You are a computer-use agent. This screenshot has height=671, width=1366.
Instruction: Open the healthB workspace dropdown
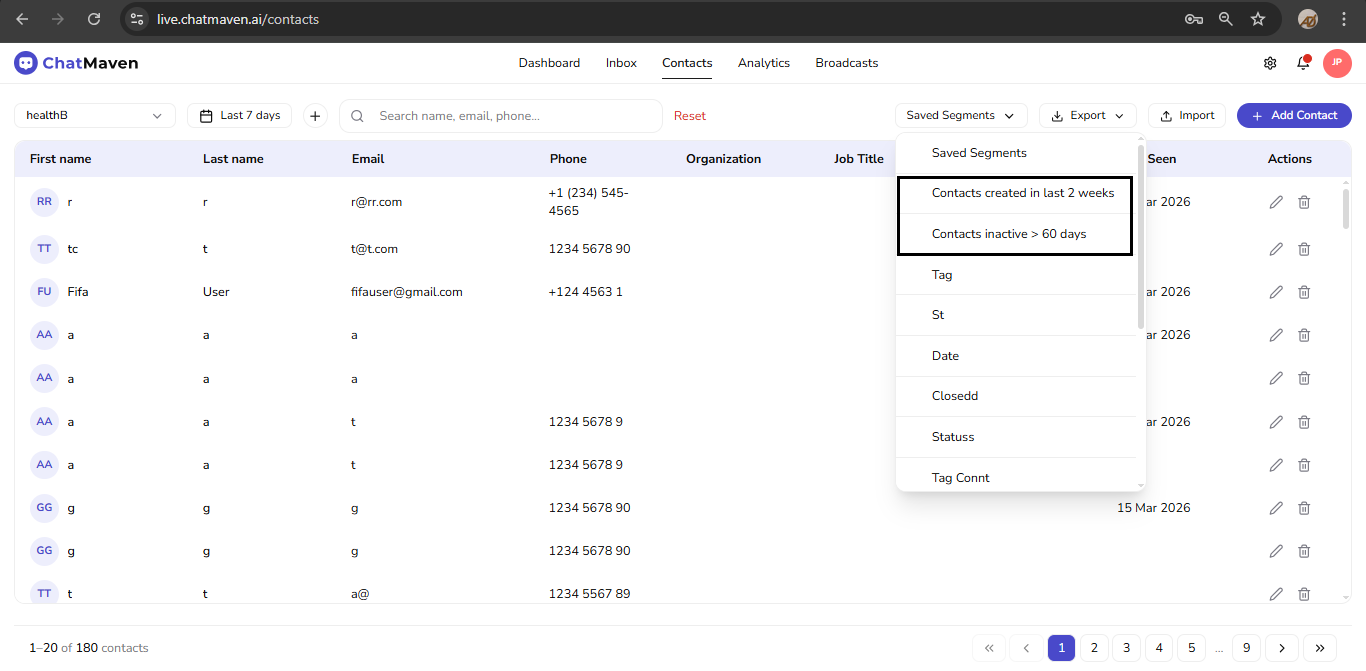pos(94,115)
